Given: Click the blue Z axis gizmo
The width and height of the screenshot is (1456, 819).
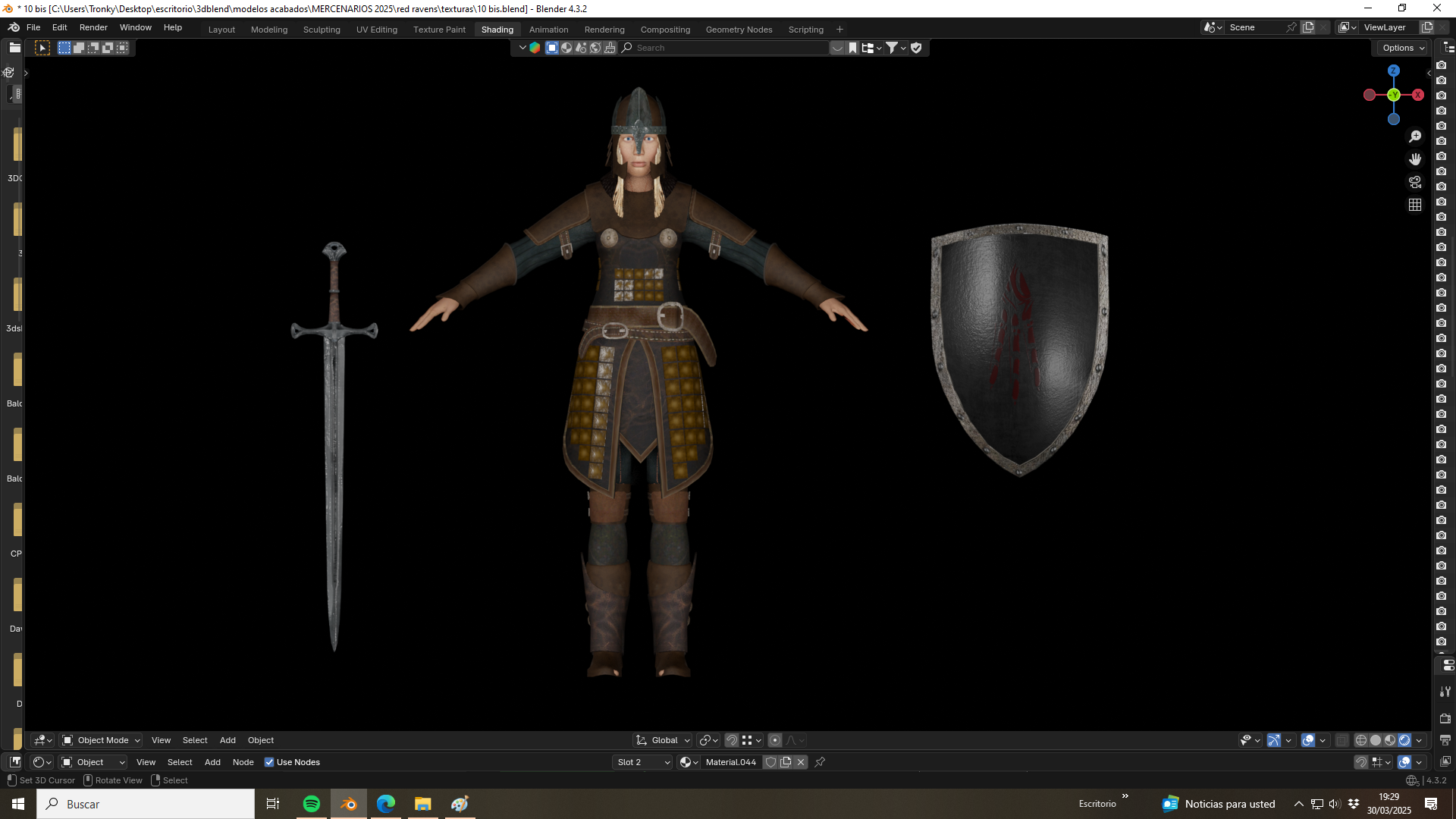Looking at the screenshot, I should [1393, 71].
